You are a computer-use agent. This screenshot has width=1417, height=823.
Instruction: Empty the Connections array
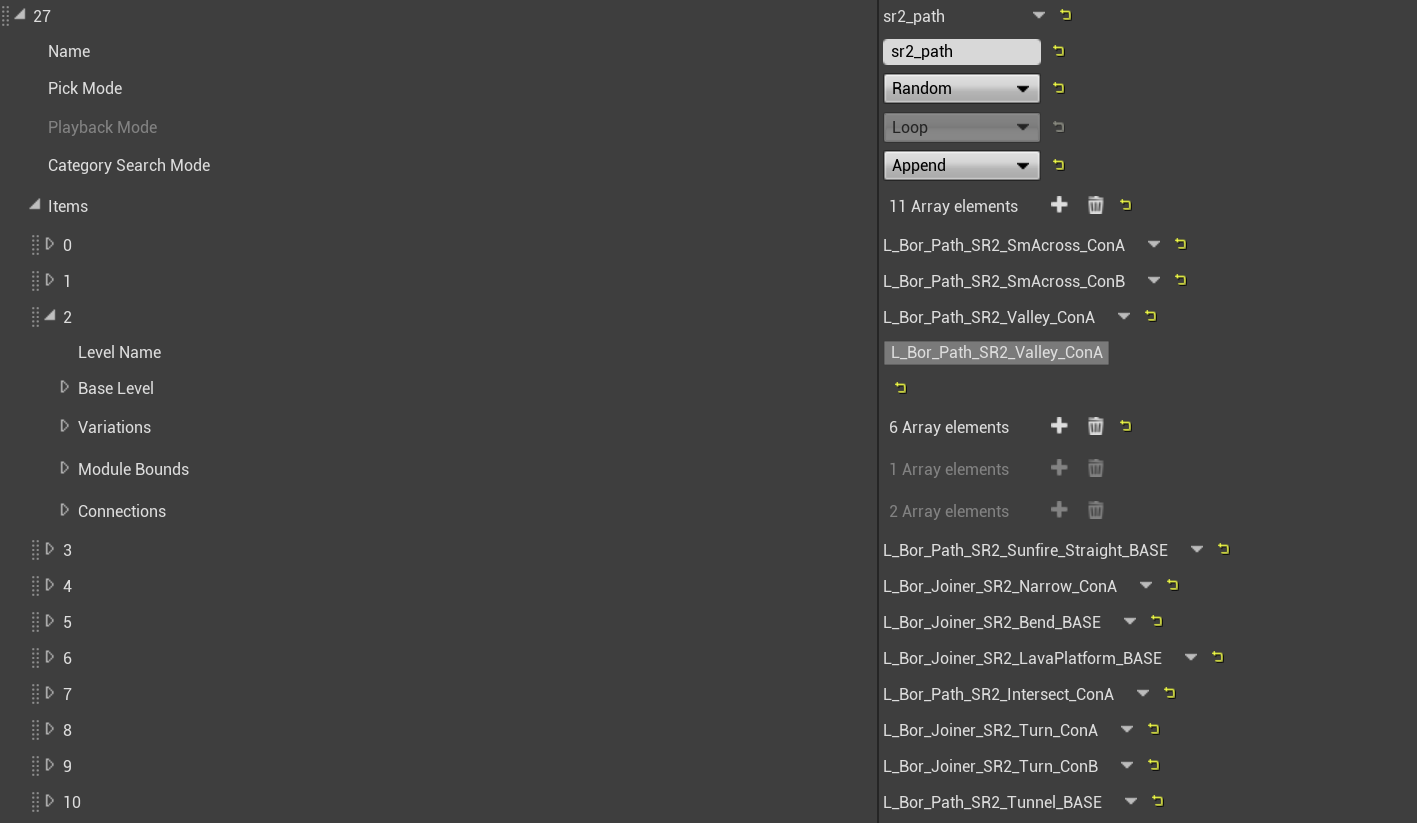point(1096,510)
